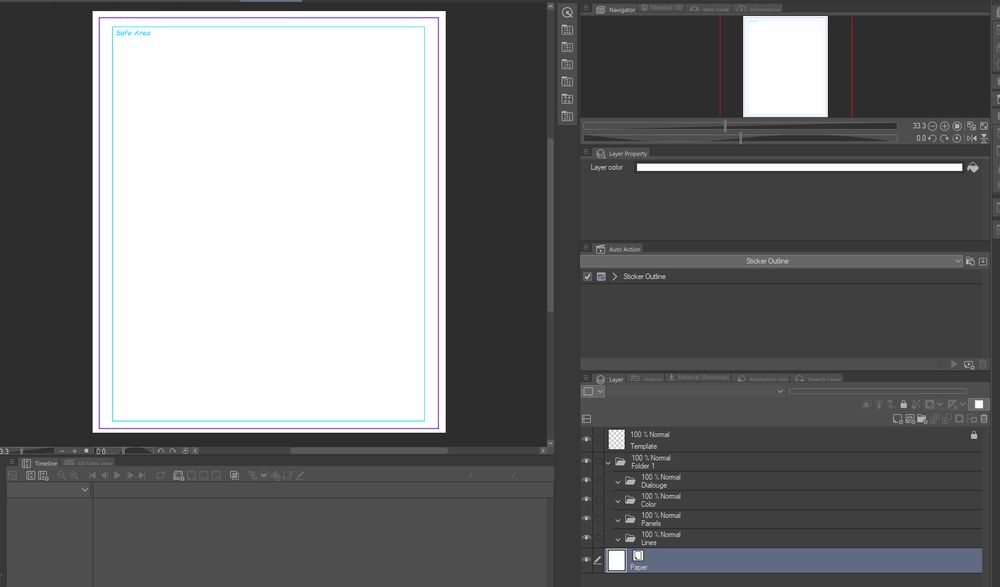Click canvas horizontal scrollbar

(369, 451)
